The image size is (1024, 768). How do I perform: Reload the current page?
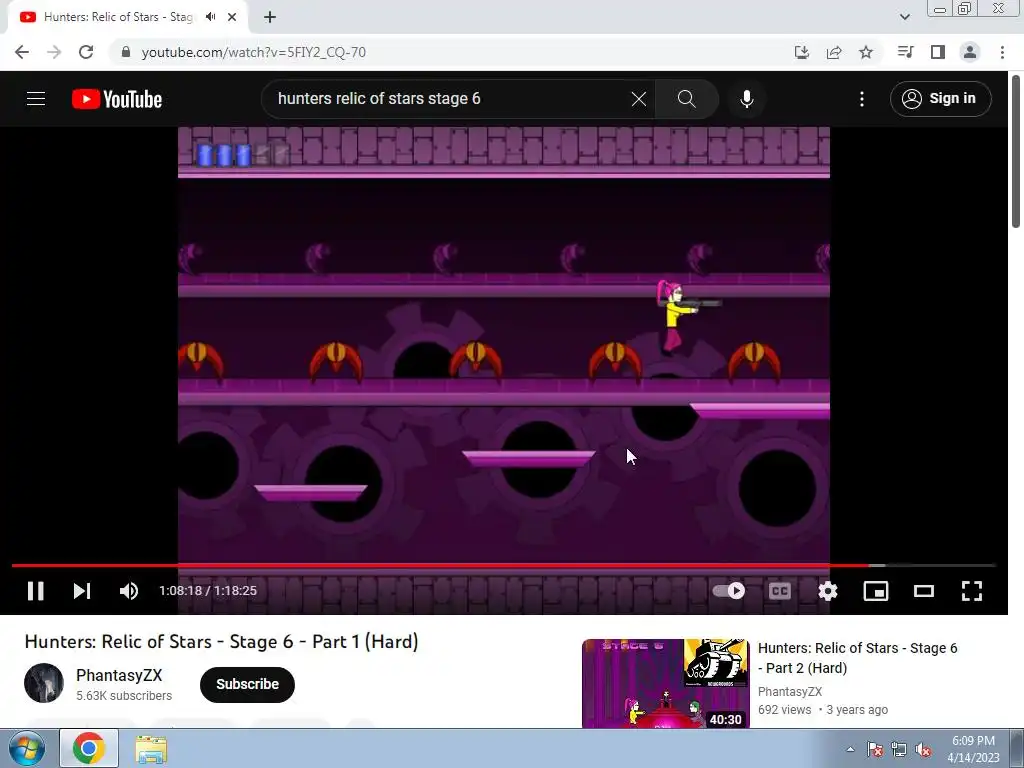[86, 52]
